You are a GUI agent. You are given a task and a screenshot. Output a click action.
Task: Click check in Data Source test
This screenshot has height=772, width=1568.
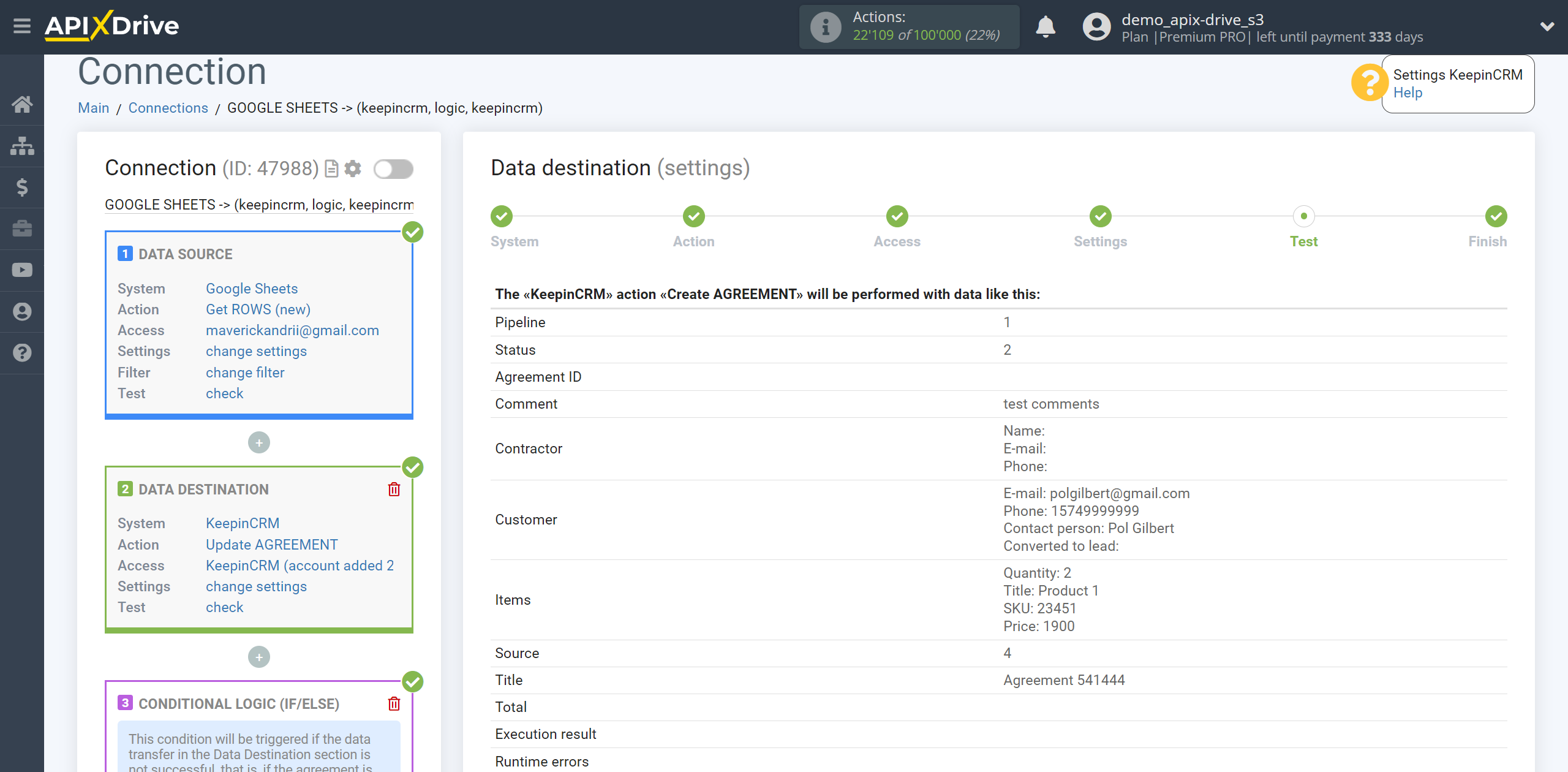(224, 393)
